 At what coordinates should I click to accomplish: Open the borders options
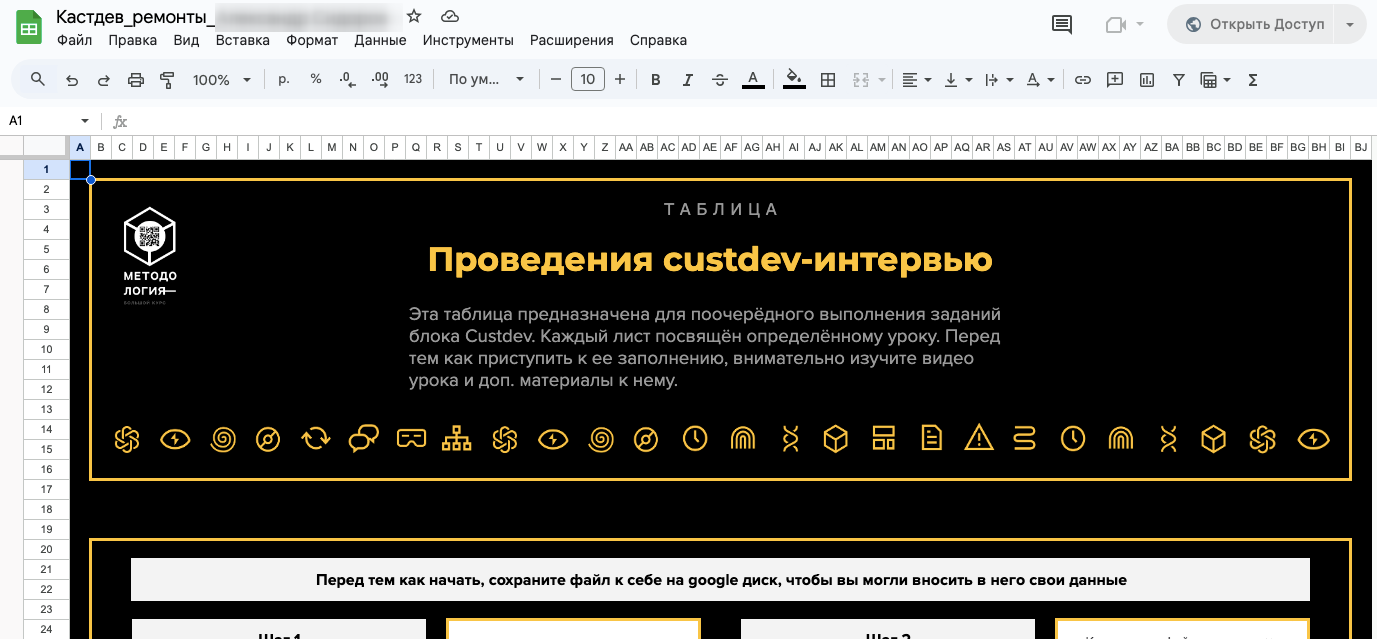[828, 80]
